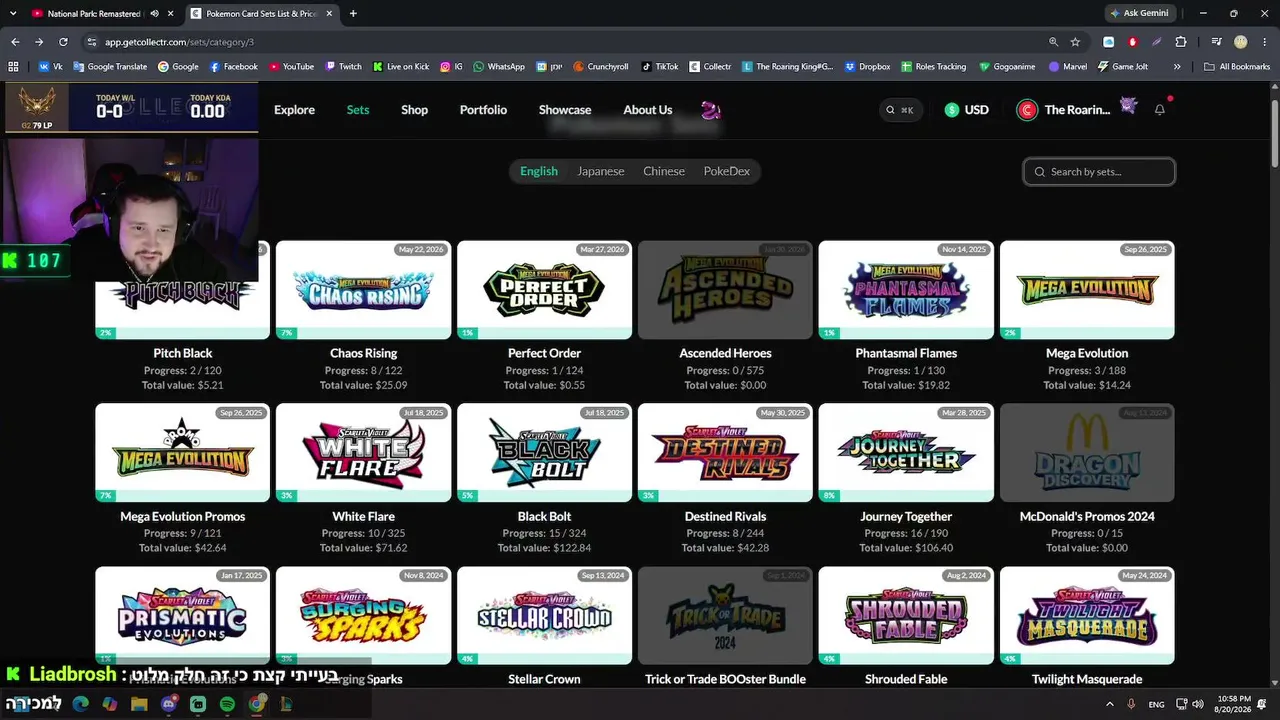Switch to the PokeDex tab
This screenshot has height=720, width=1280.
[x=726, y=171]
